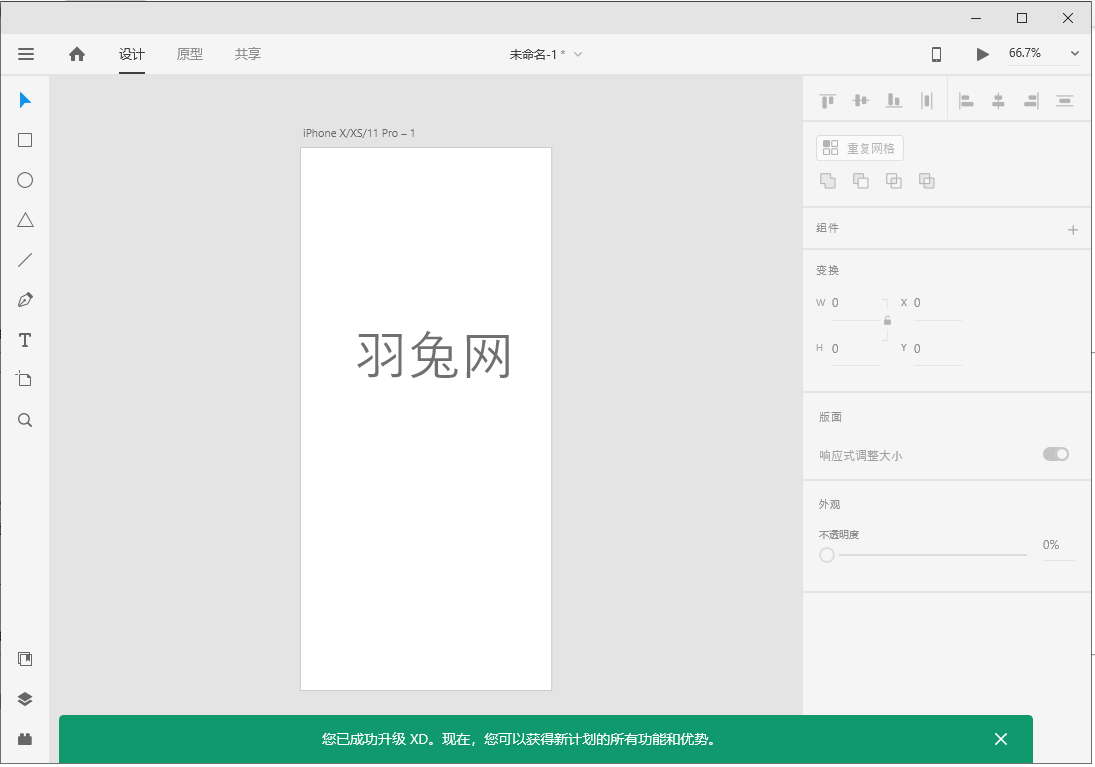Screen dimensions: 1095x767
Task: Click the mobile device preview icon
Action: tap(936, 54)
